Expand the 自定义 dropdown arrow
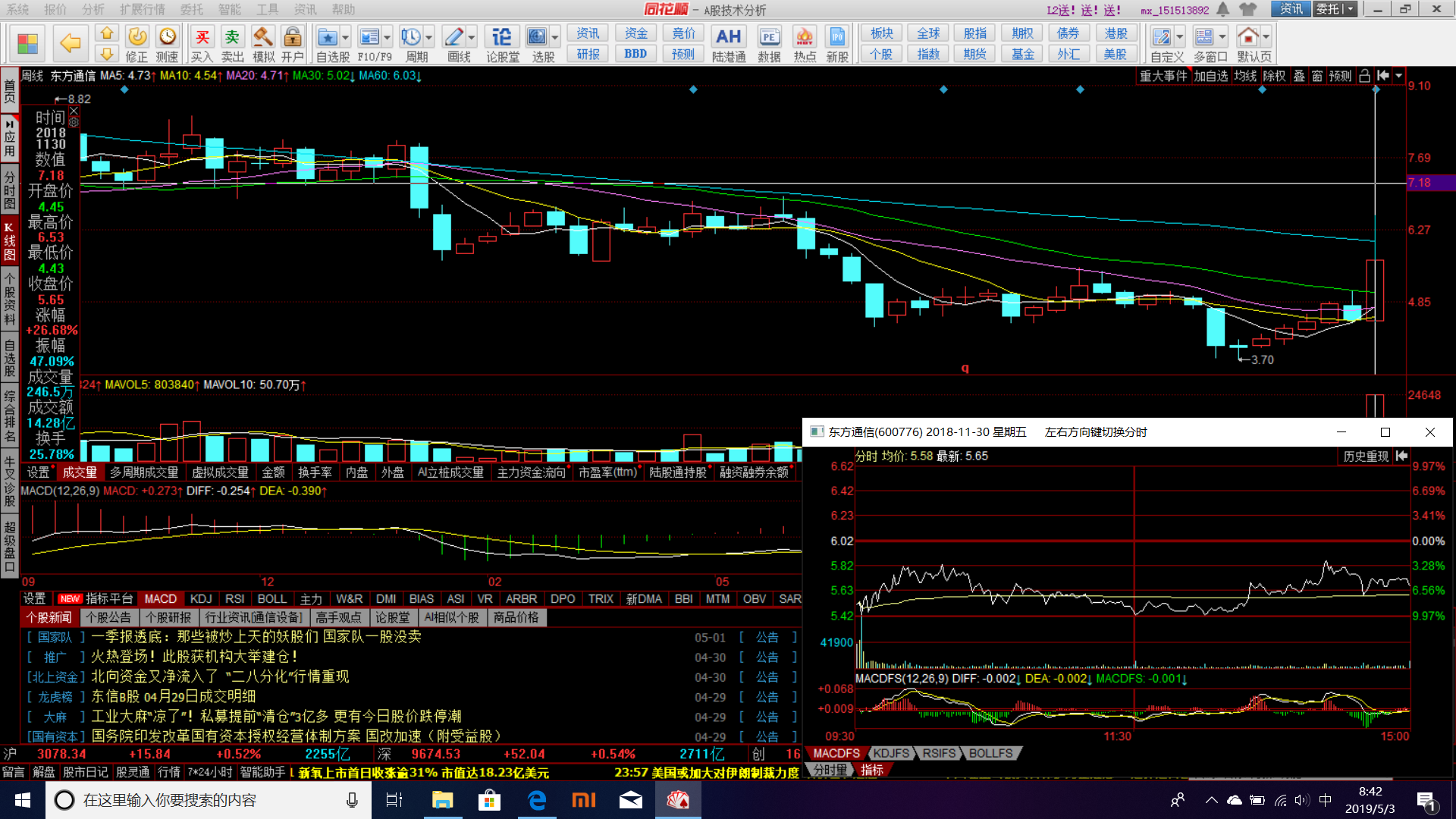Image resolution: width=1456 pixels, height=819 pixels. (x=1179, y=37)
